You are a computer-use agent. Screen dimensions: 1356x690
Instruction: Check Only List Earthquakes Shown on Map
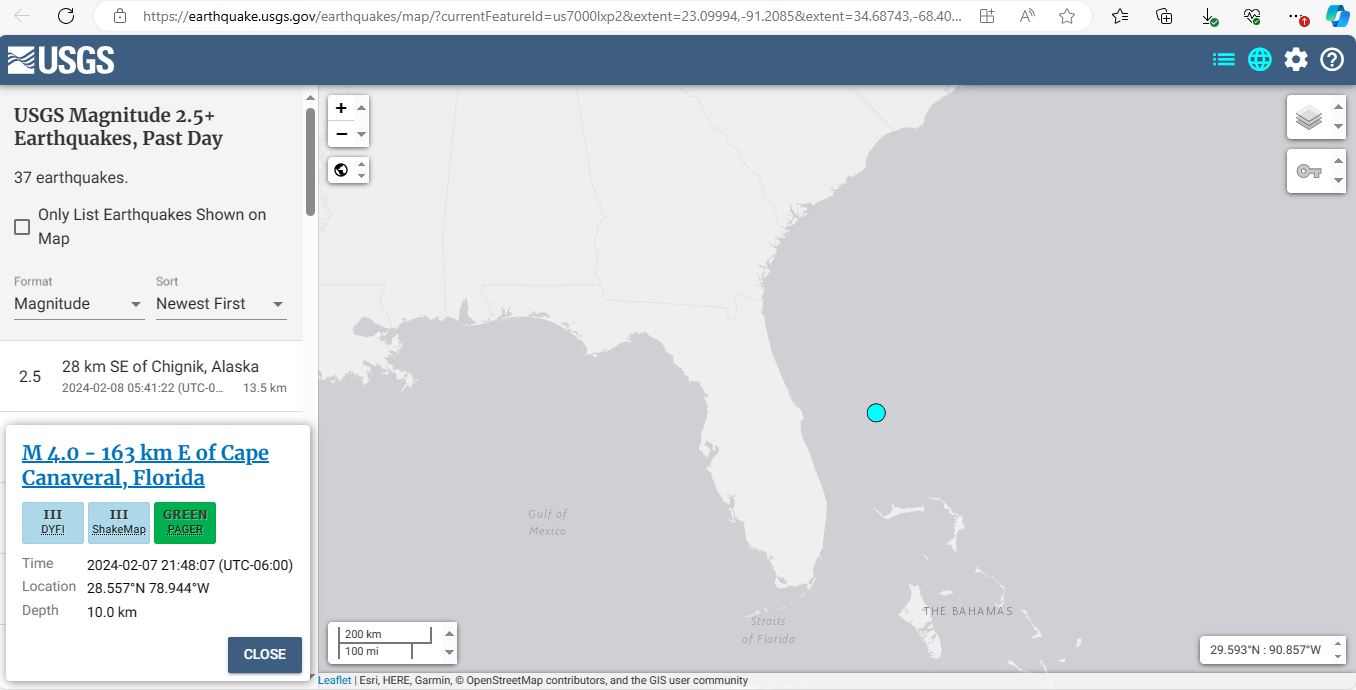tap(22, 227)
